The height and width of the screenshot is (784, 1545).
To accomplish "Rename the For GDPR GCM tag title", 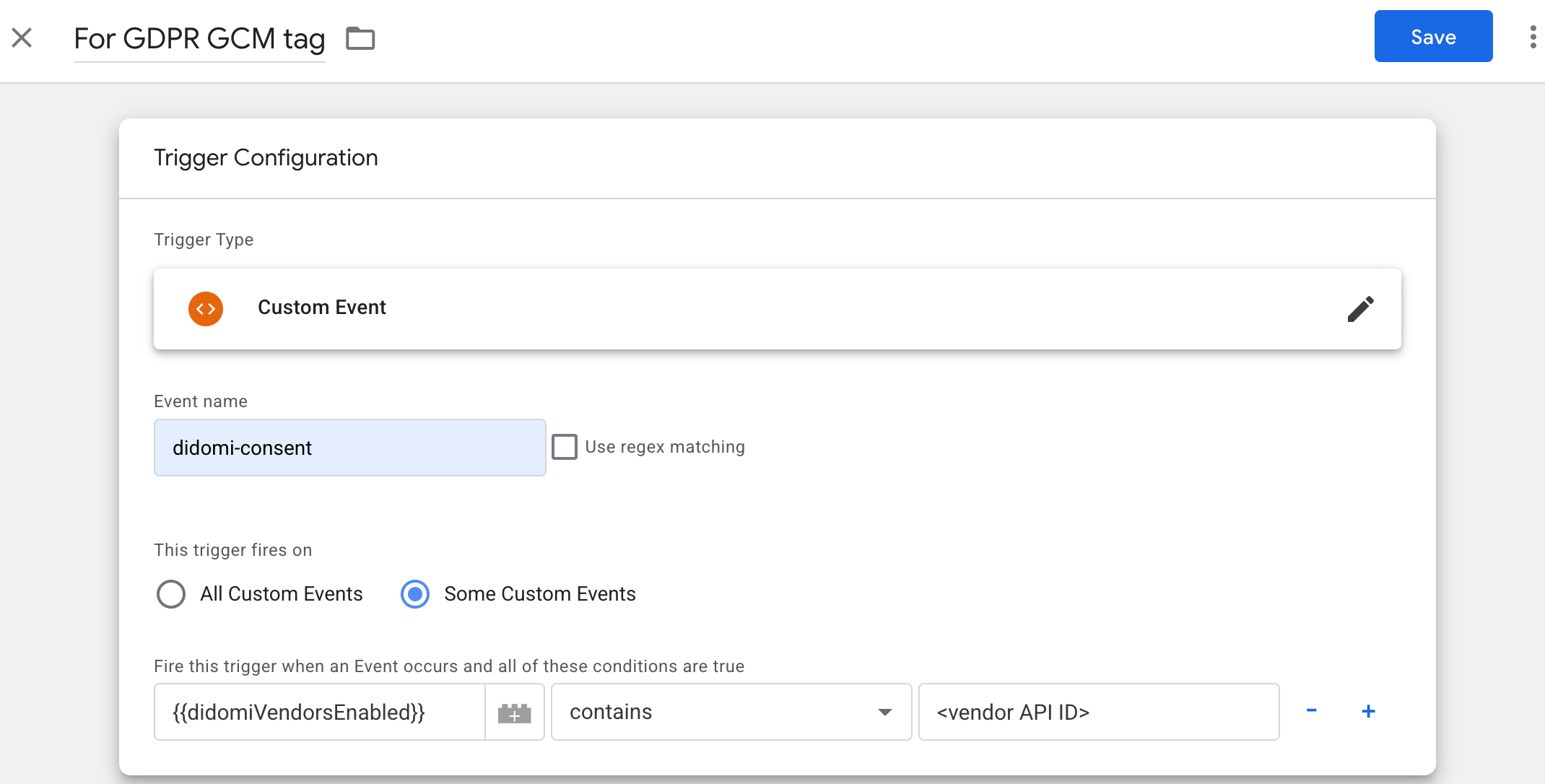I will 199,39.
